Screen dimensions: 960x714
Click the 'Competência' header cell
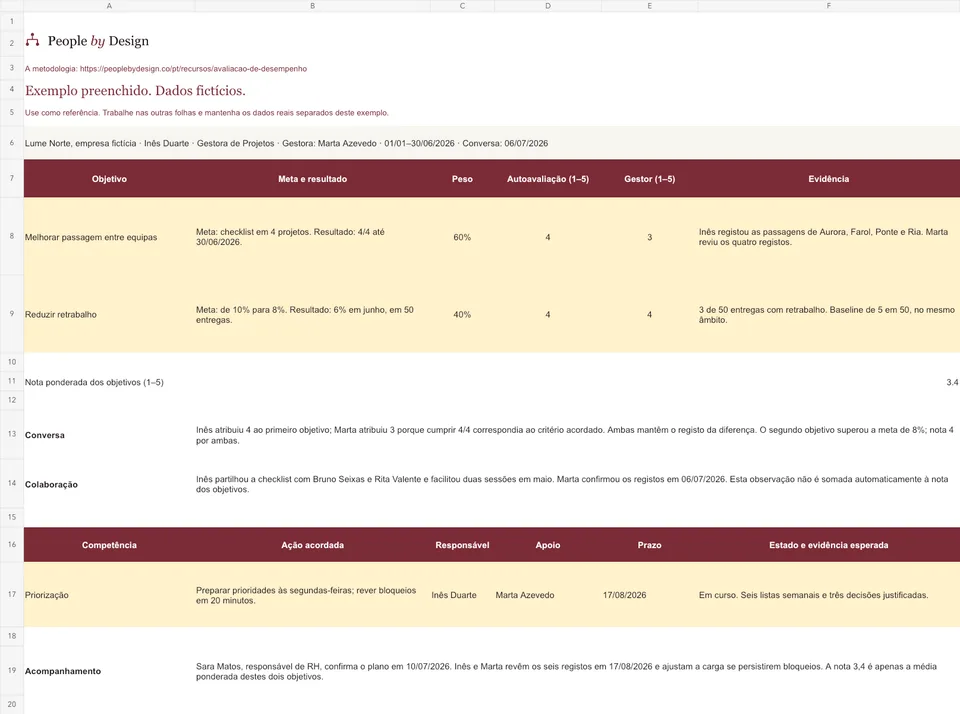click(109, 545)
